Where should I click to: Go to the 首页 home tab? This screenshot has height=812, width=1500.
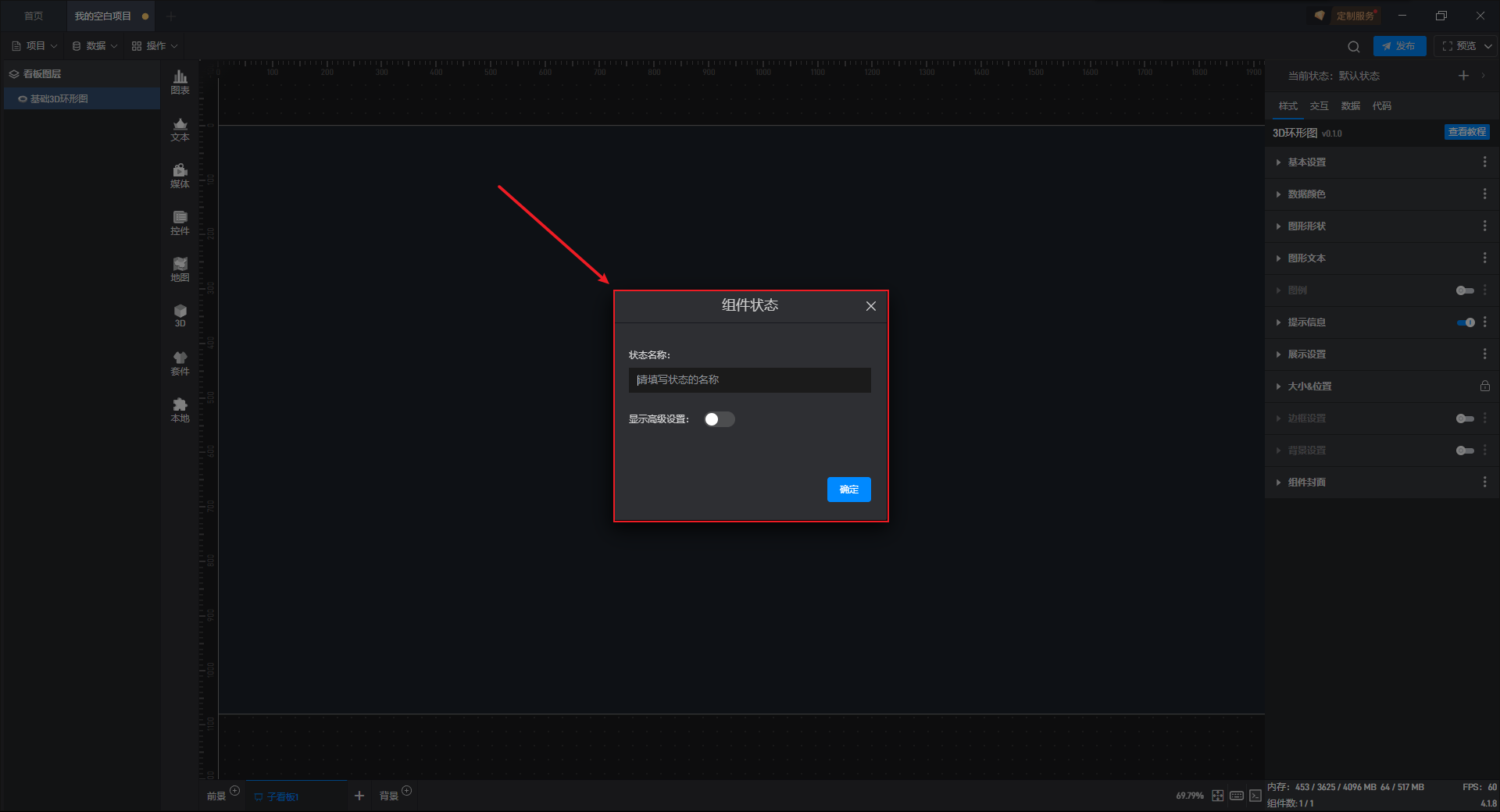pos(34,16)
